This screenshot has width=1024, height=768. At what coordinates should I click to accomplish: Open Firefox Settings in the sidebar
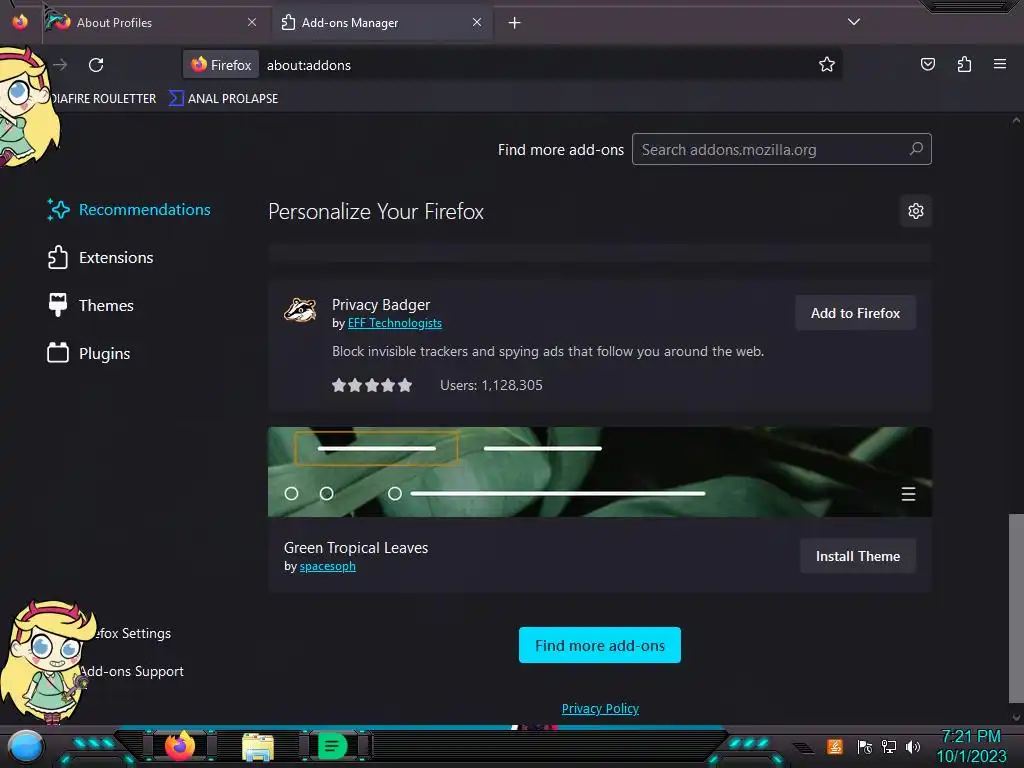[x=131, y=633]
